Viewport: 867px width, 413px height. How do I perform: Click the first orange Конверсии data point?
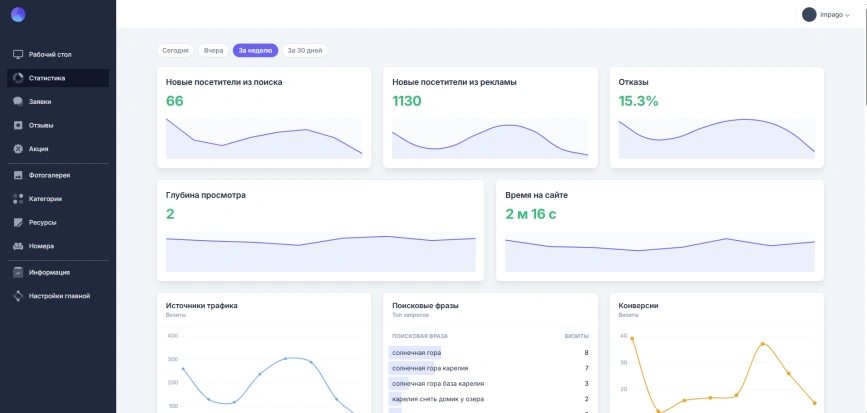point(632,338)
